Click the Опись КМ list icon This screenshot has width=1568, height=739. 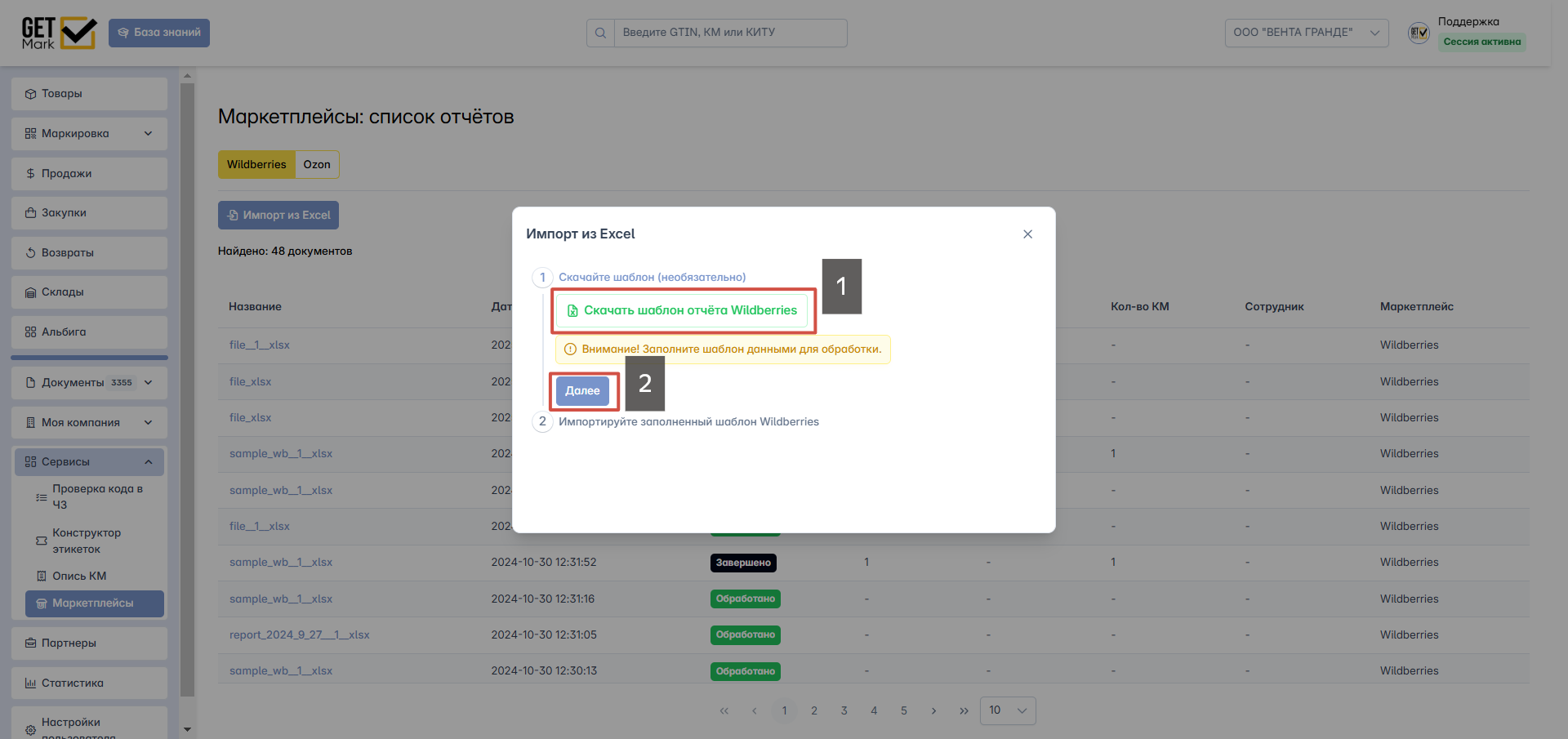42,577
